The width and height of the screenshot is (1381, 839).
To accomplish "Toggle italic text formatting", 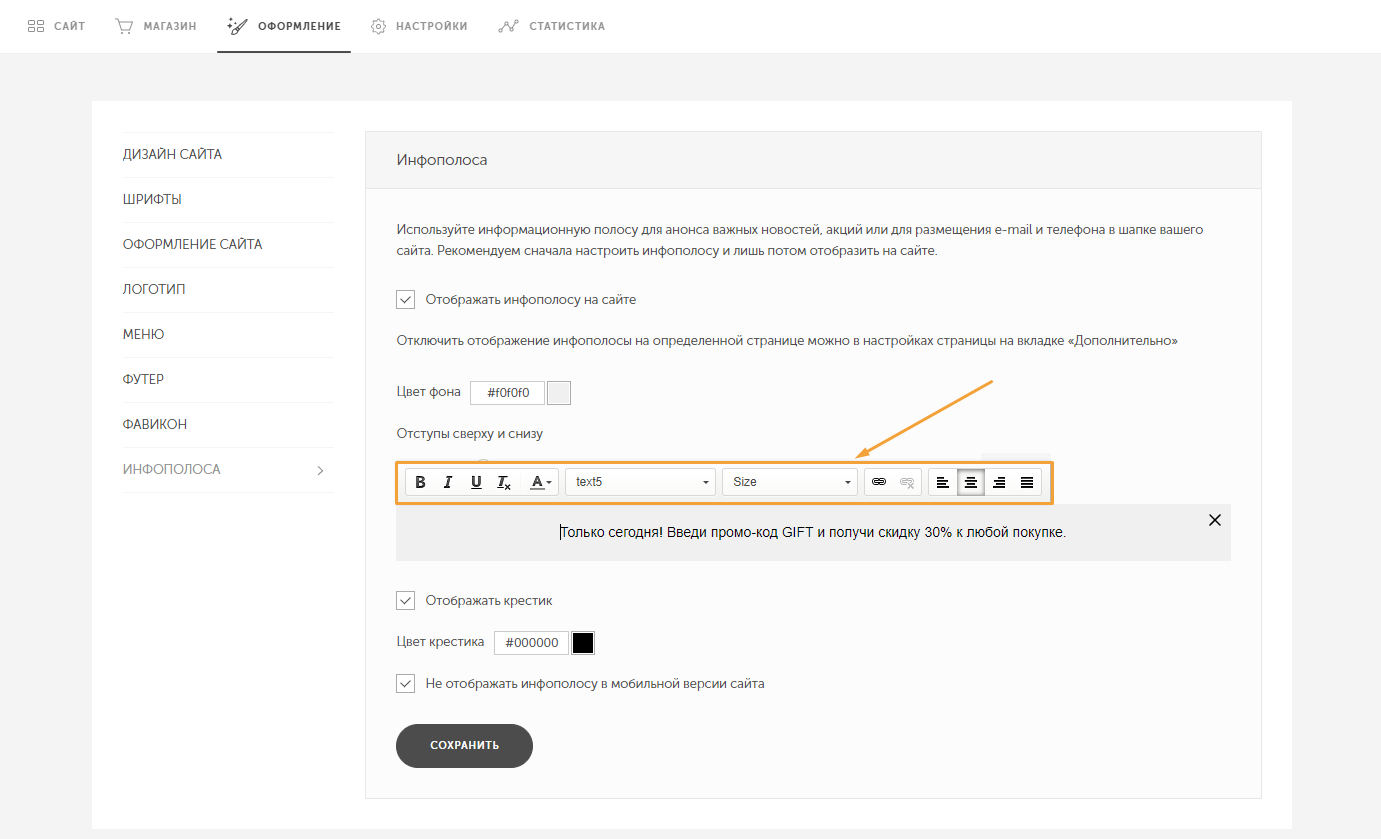I will click(x=448, y=482).
